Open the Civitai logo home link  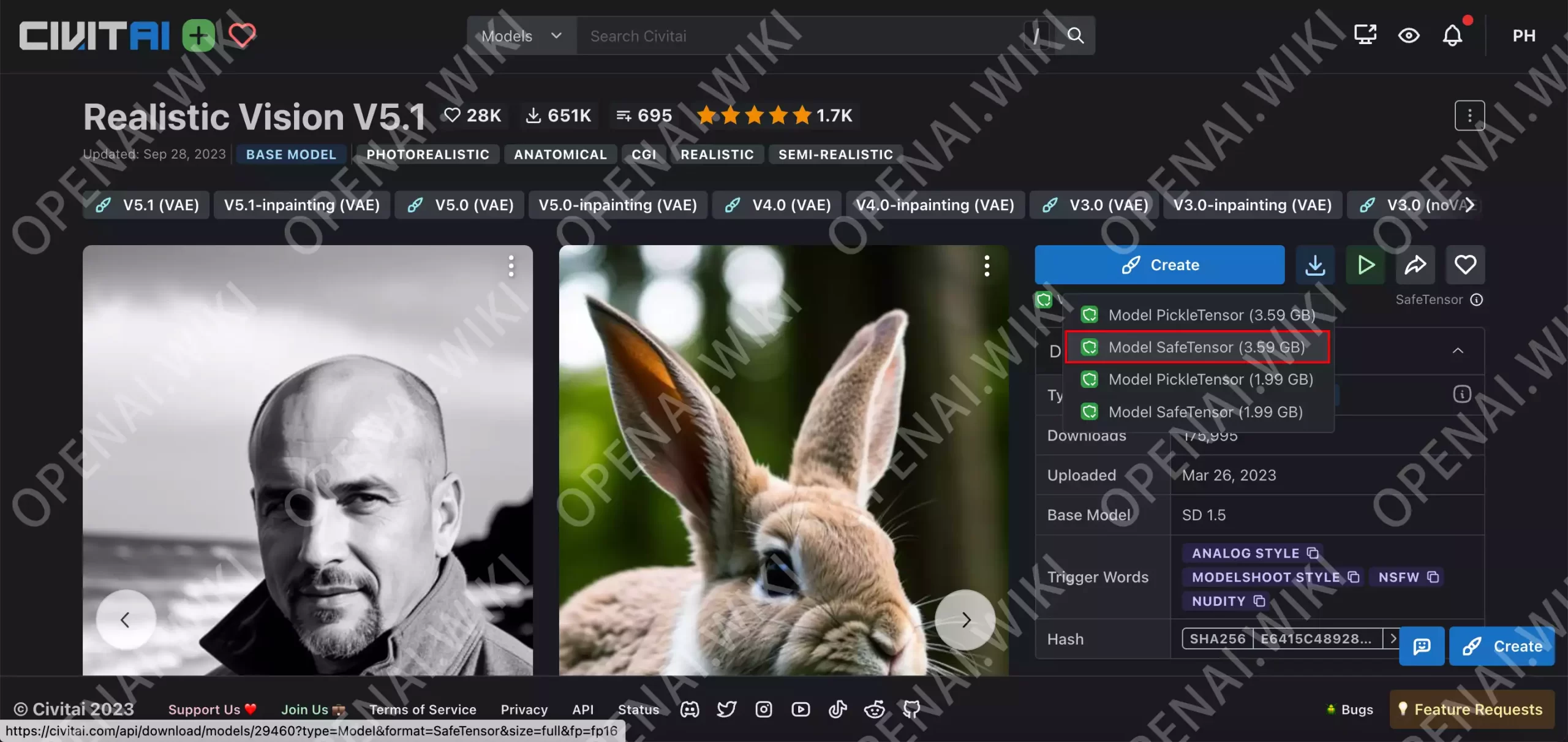pyautogui.click(x=95, y=36)
